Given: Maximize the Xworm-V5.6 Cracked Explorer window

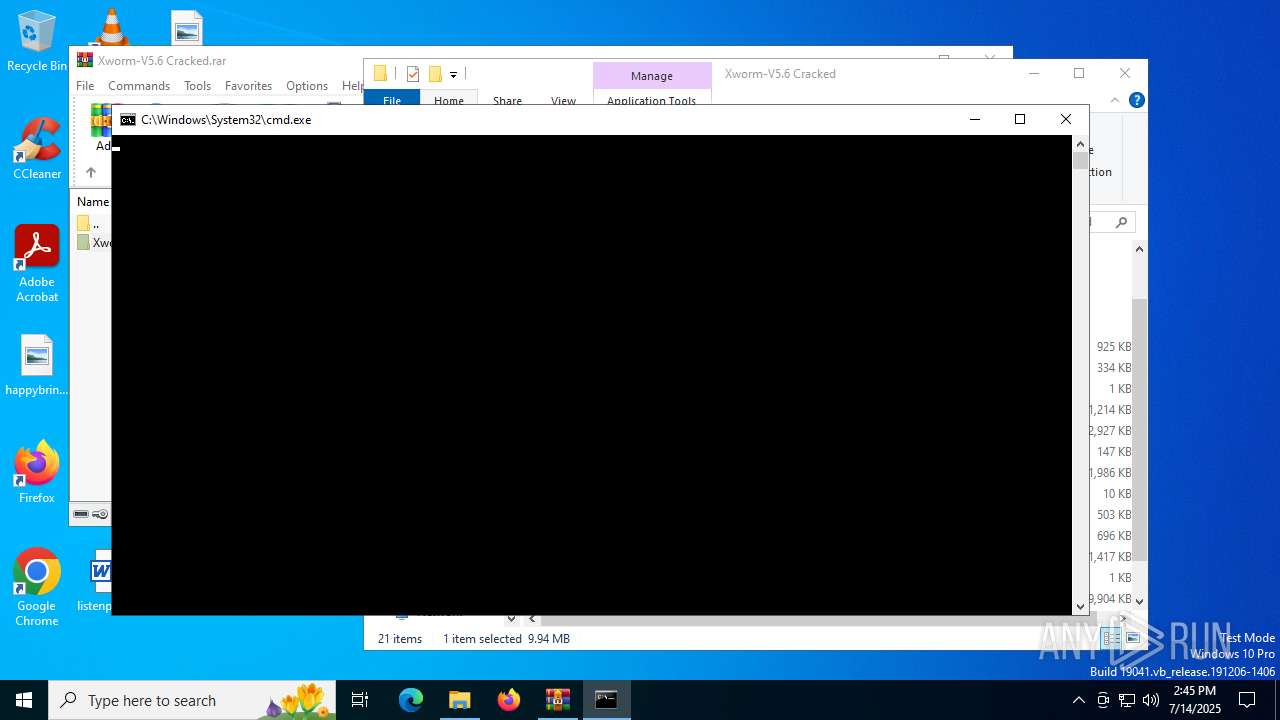Looking at the screenshot, I should (1079, 73).
